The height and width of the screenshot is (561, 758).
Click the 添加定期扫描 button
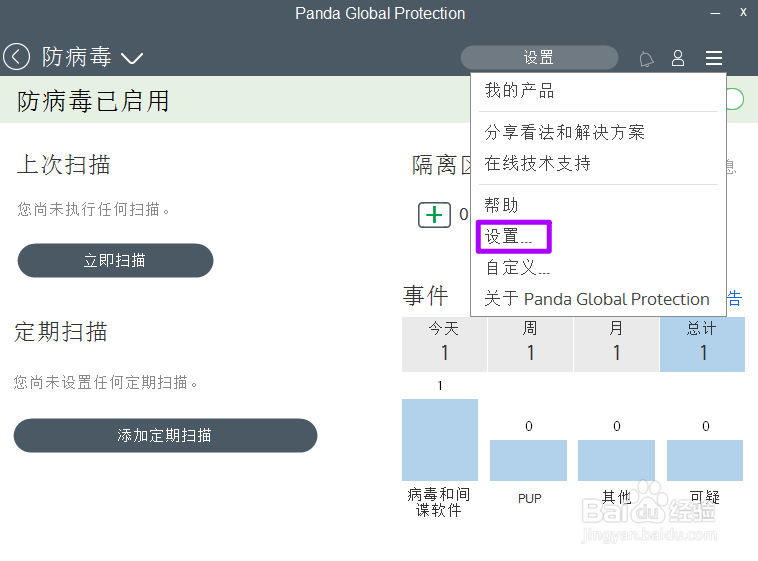point(165,435)
